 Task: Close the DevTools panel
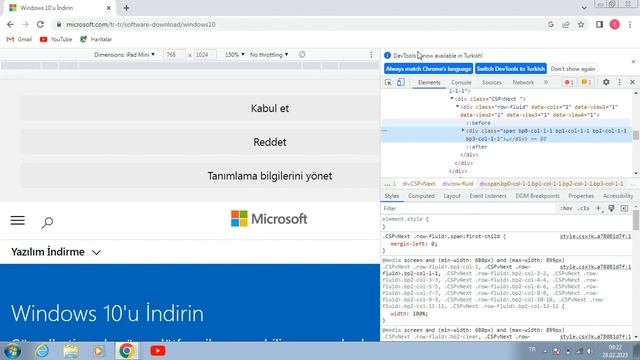tap(632, 82)
